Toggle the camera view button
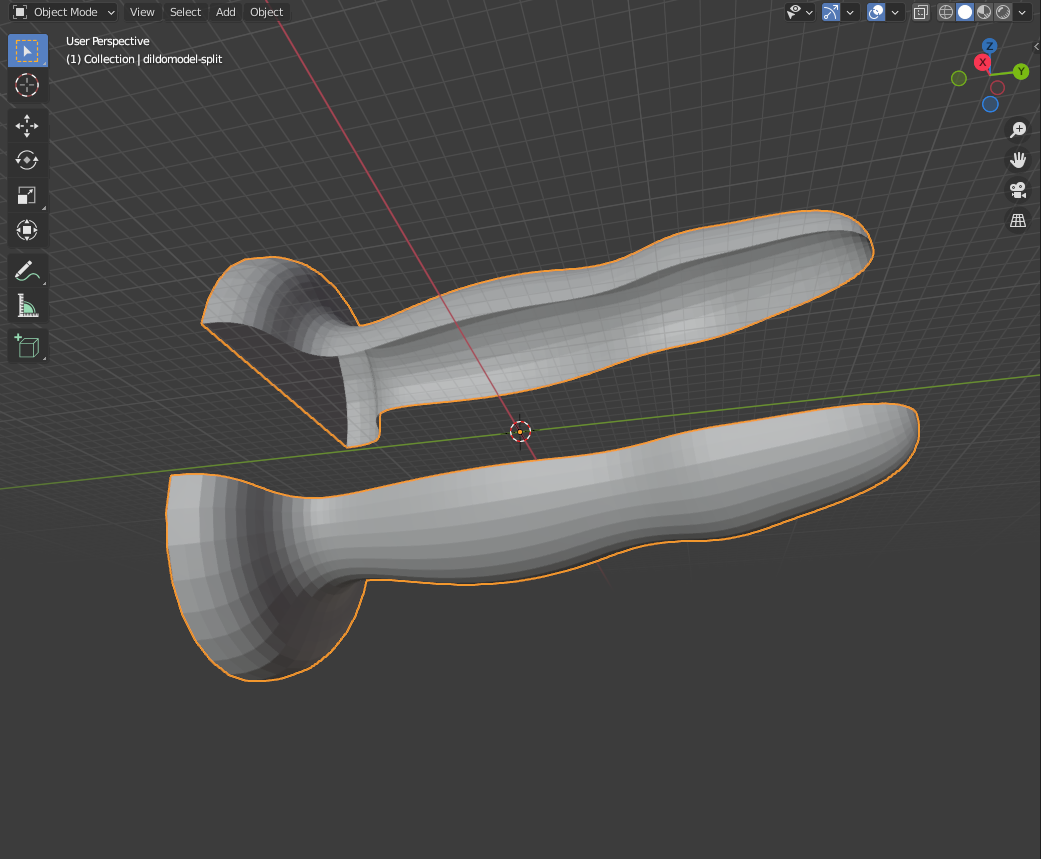 tap(1018, 190)
